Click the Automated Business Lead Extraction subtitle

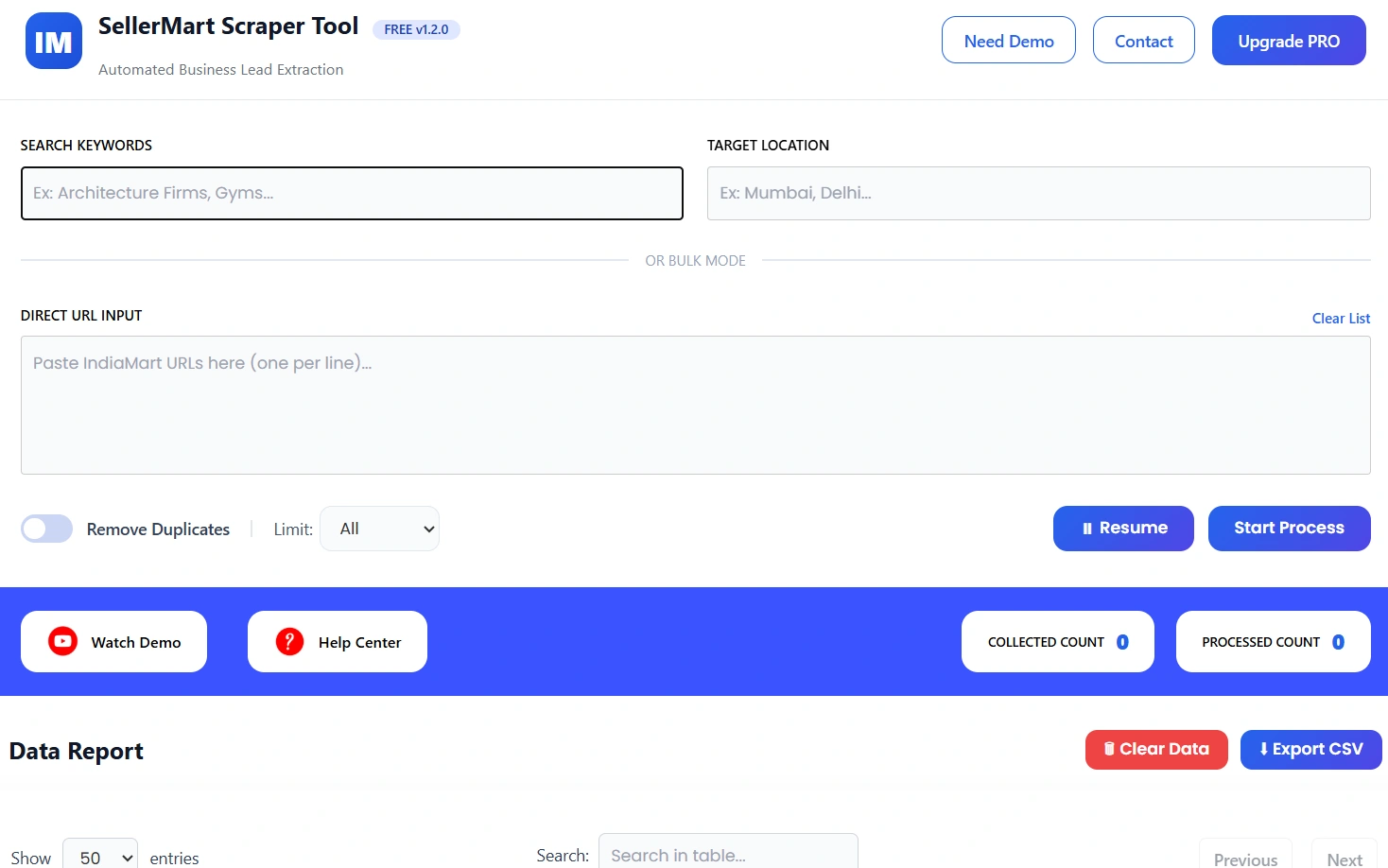[x=221, y=69]
